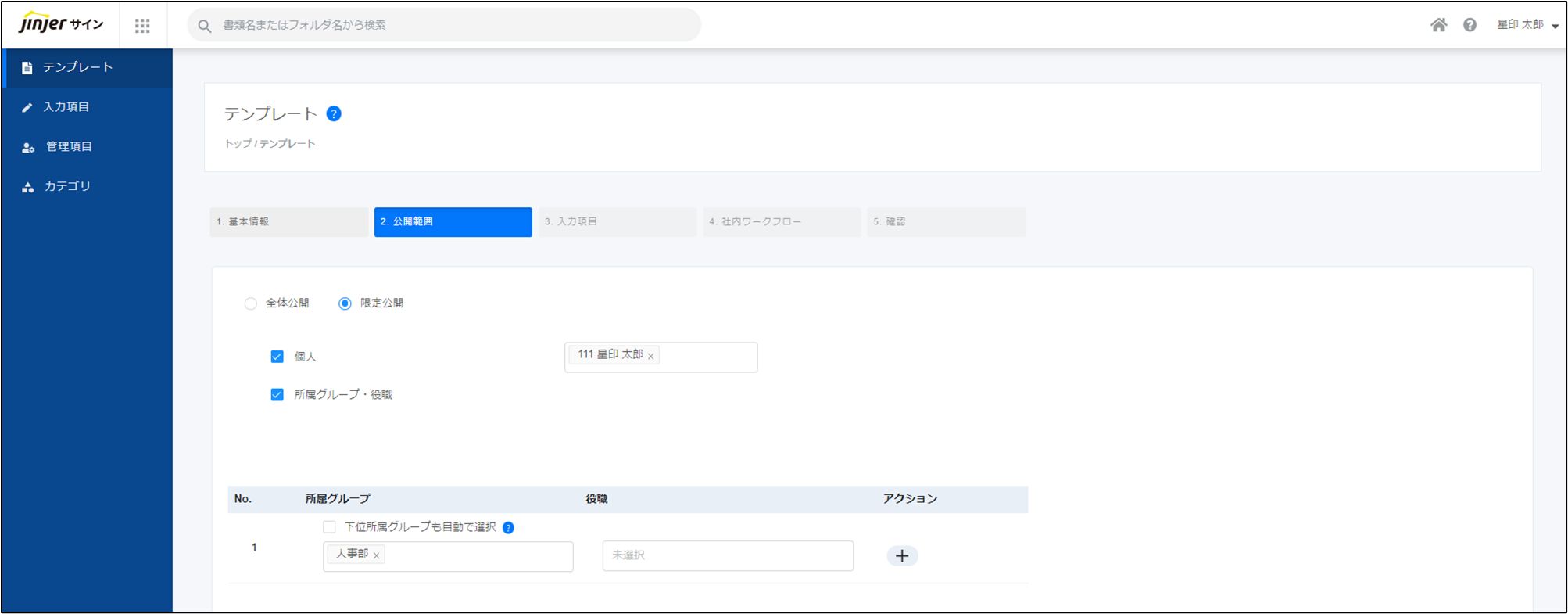Image resolution: width=1568 pixels, height=614 pixels.
Task: Open 入力項目 in the sidebar menu
Action: point(66,107)
